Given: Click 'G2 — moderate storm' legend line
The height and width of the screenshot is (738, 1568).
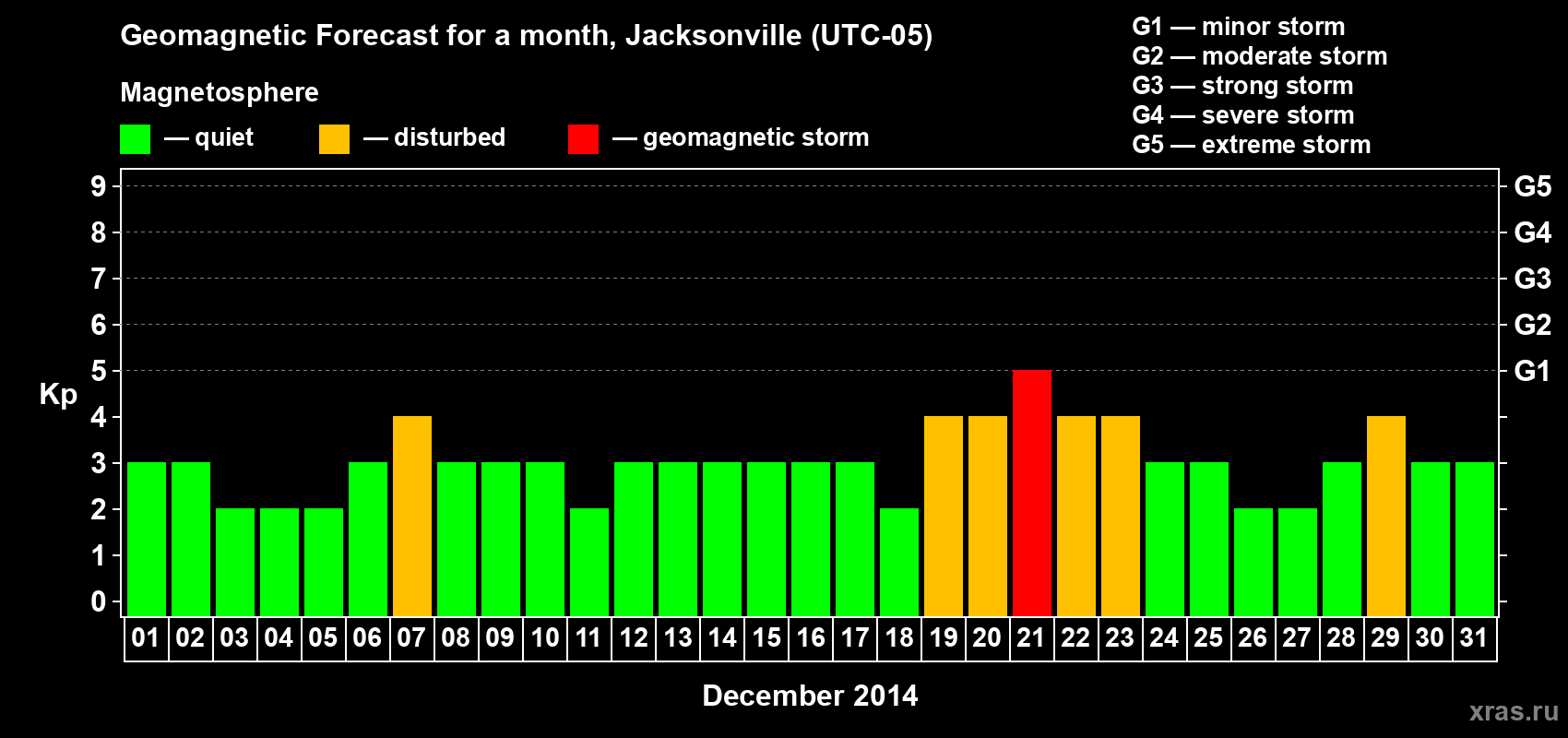Looking at the screenshot, I should point(1260,56).
